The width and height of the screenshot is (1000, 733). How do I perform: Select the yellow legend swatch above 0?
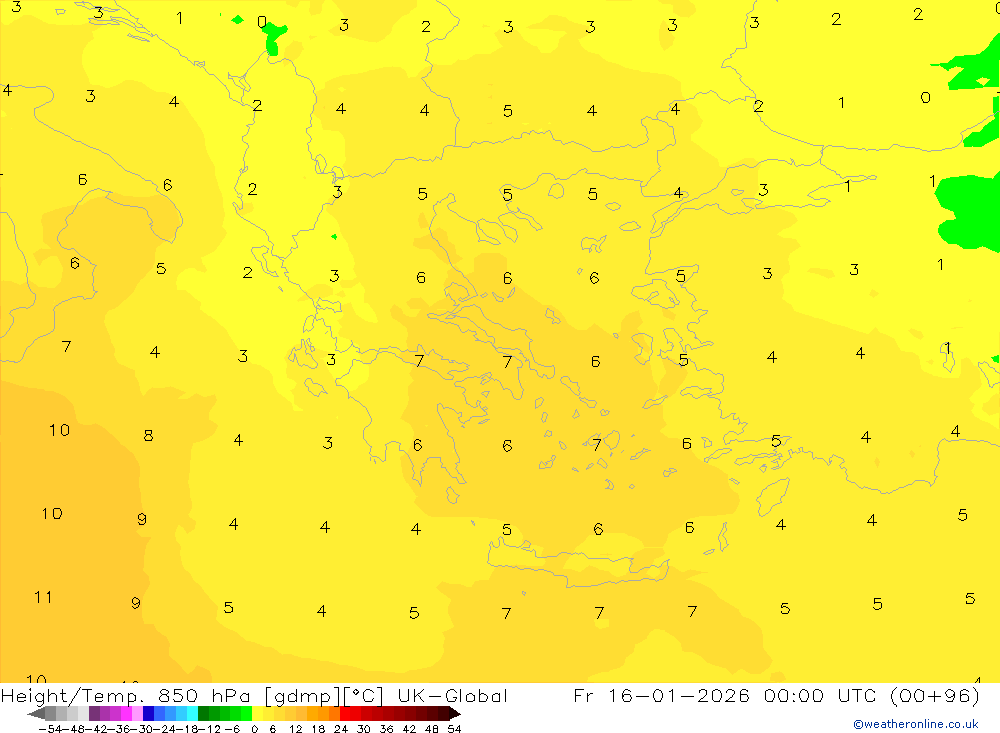click(257, 713)
